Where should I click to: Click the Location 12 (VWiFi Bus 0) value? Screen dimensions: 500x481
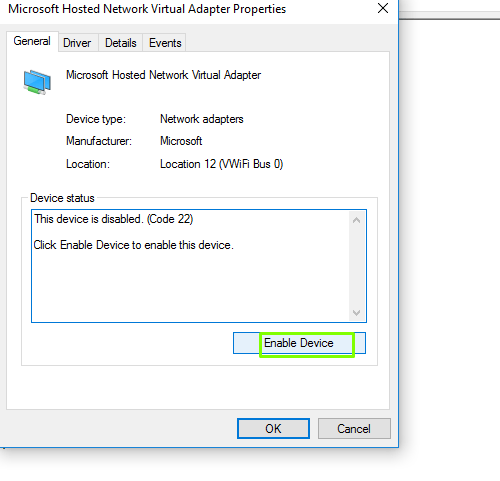[x=221, y=164]
